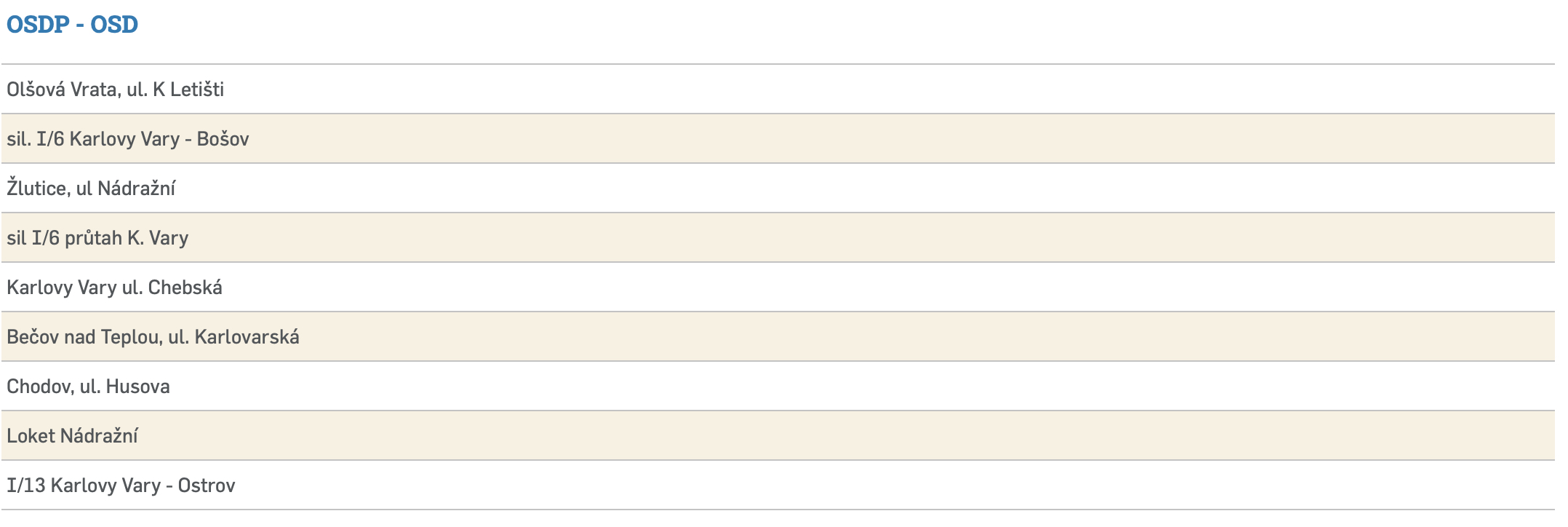Select the Olšová Vrata, ul. K Letišti entry
The width and height of the screenshot is (1568, 527).
[115, 90]
